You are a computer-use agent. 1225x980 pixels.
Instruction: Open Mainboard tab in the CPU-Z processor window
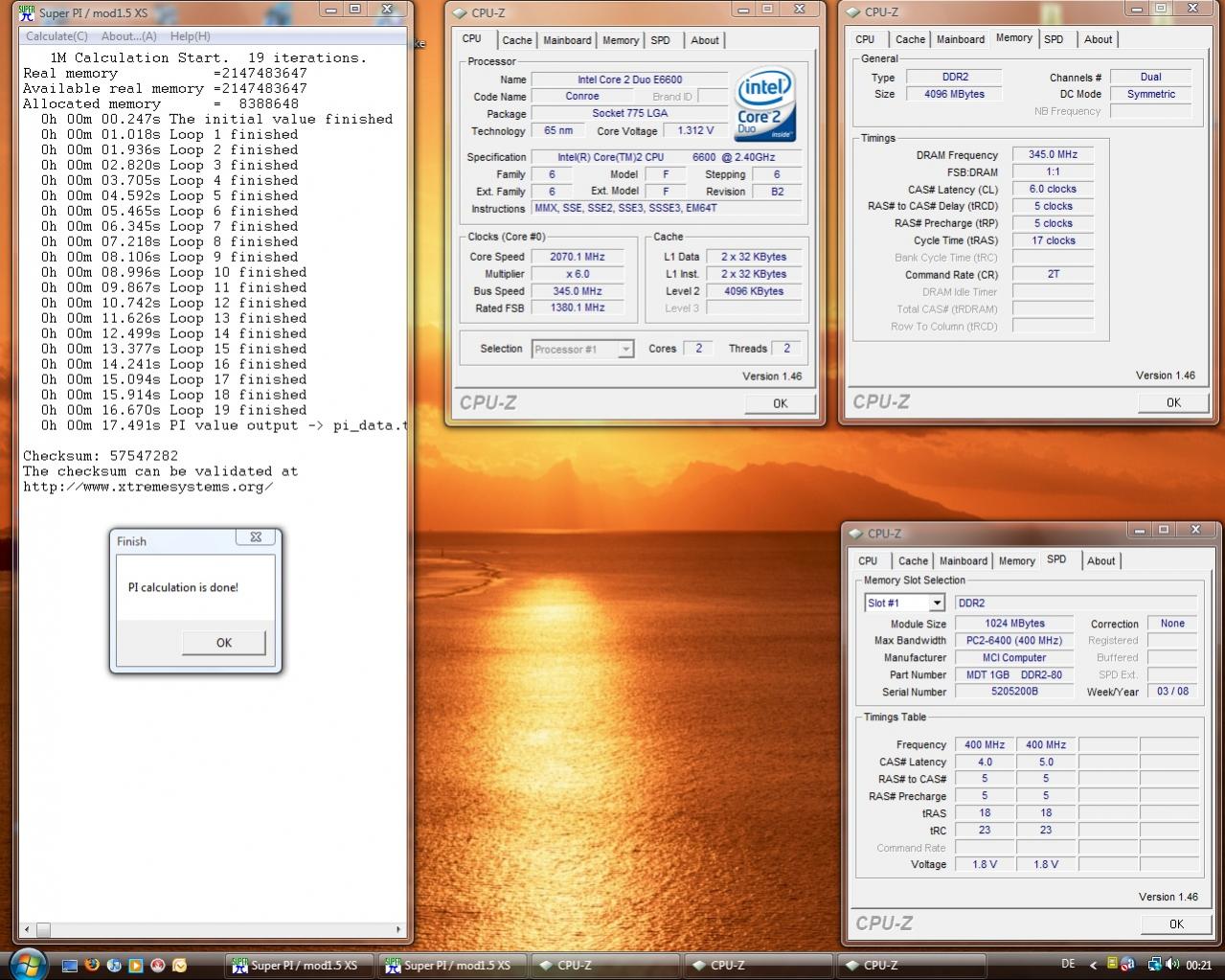point(567,40)
